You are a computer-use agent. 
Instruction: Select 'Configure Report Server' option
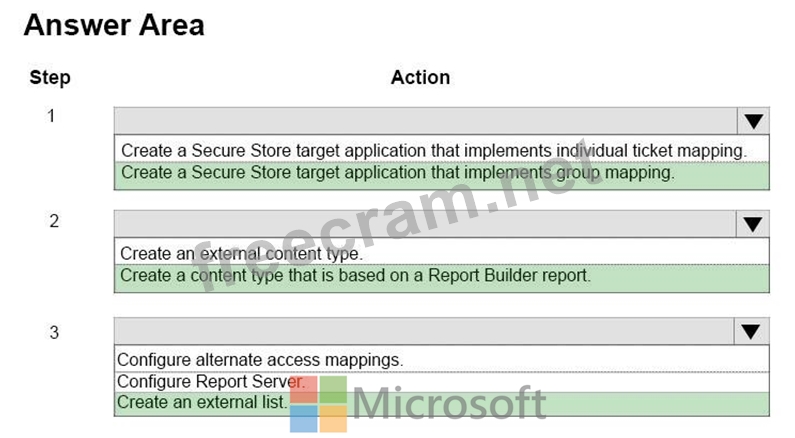click(211, 381)
